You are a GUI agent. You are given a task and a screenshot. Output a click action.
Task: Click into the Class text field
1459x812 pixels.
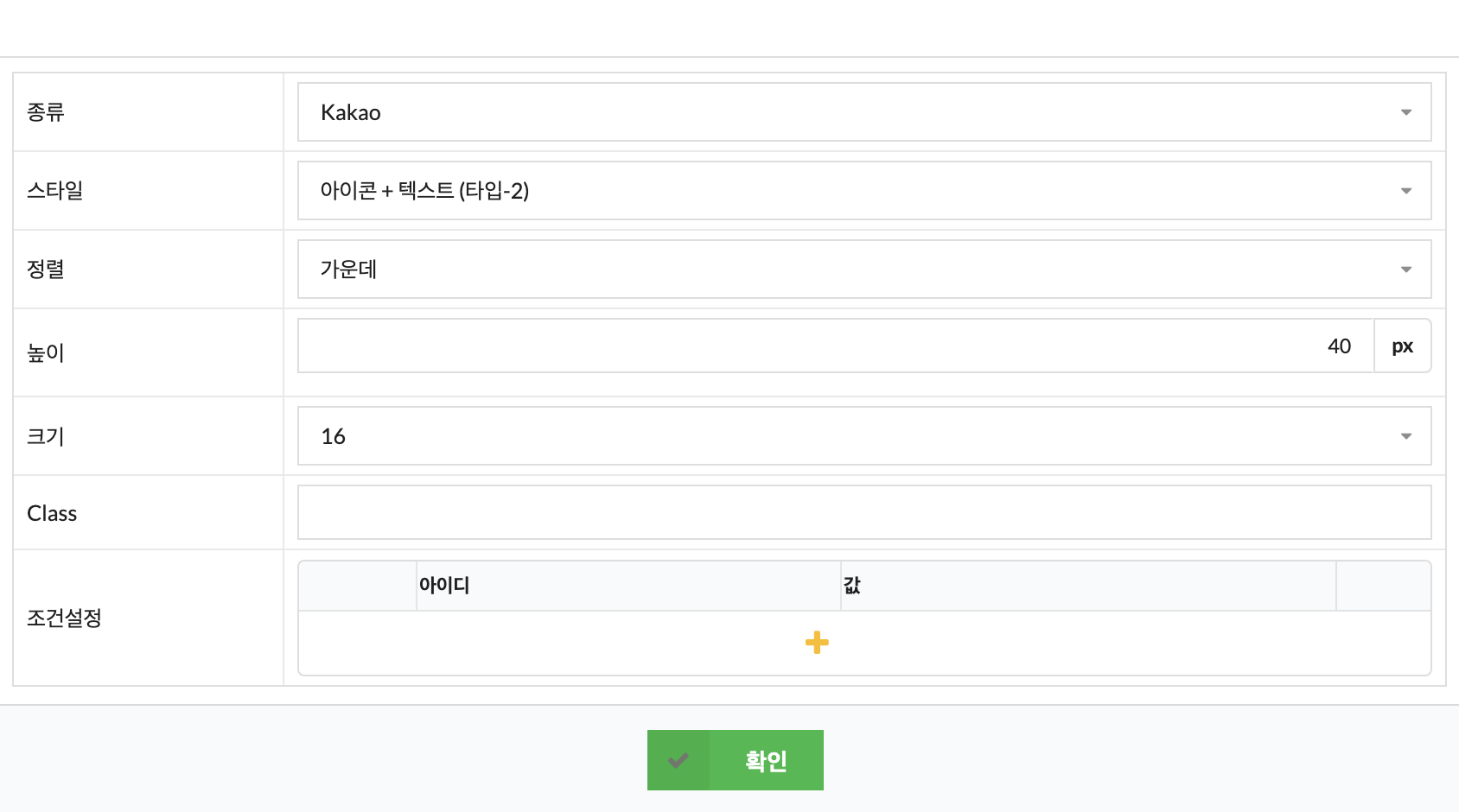pyautogui.click(x=864, y=512)
